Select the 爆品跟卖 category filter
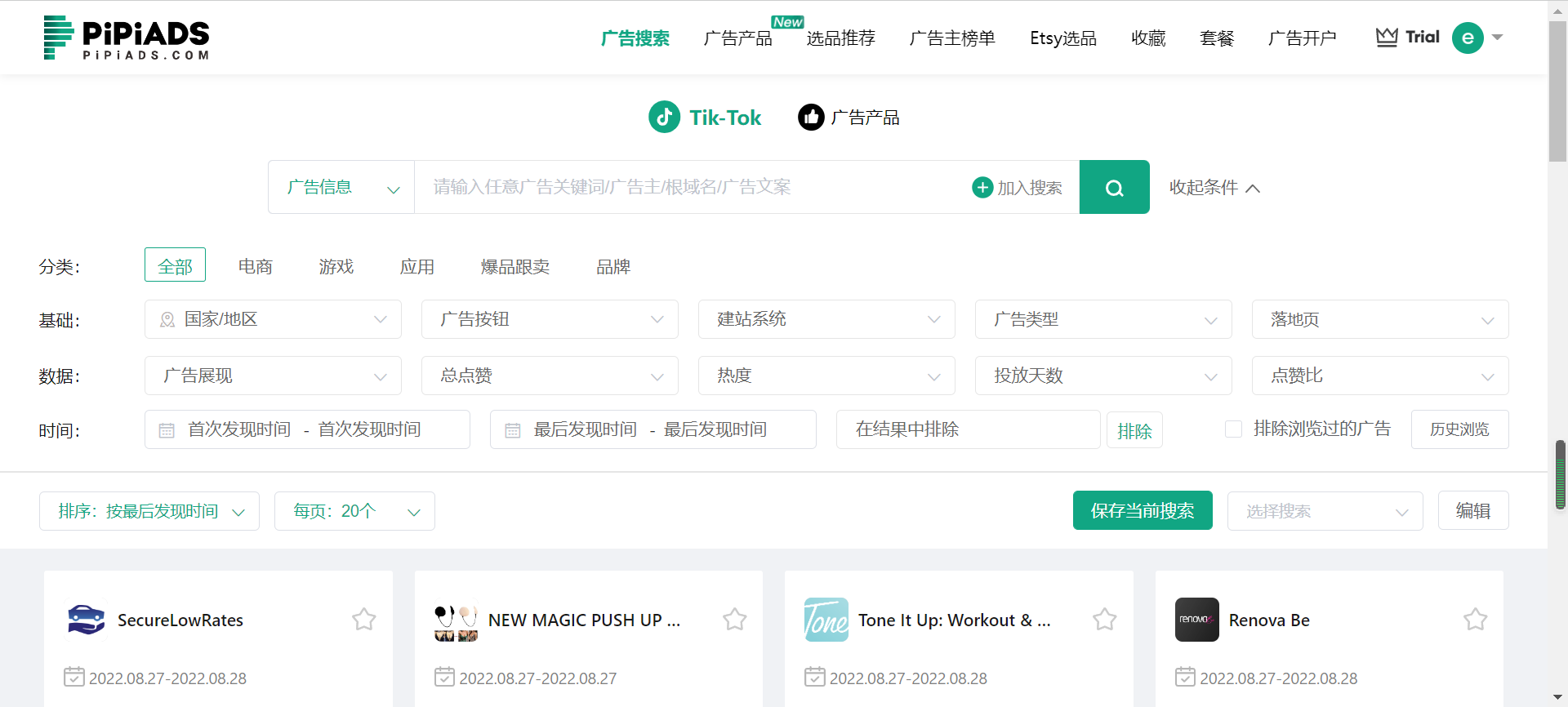 coord(515,266)
